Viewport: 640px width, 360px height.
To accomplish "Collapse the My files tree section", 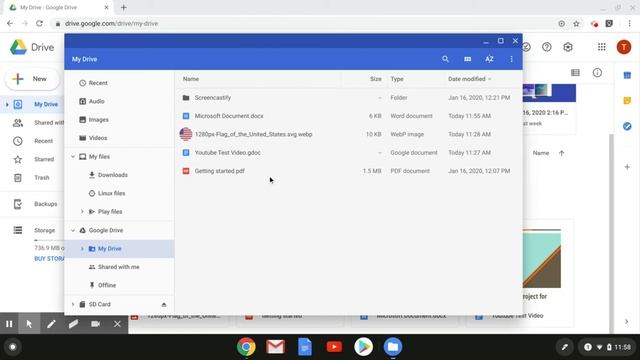I will pyautogui.click(x=73, y=157).
